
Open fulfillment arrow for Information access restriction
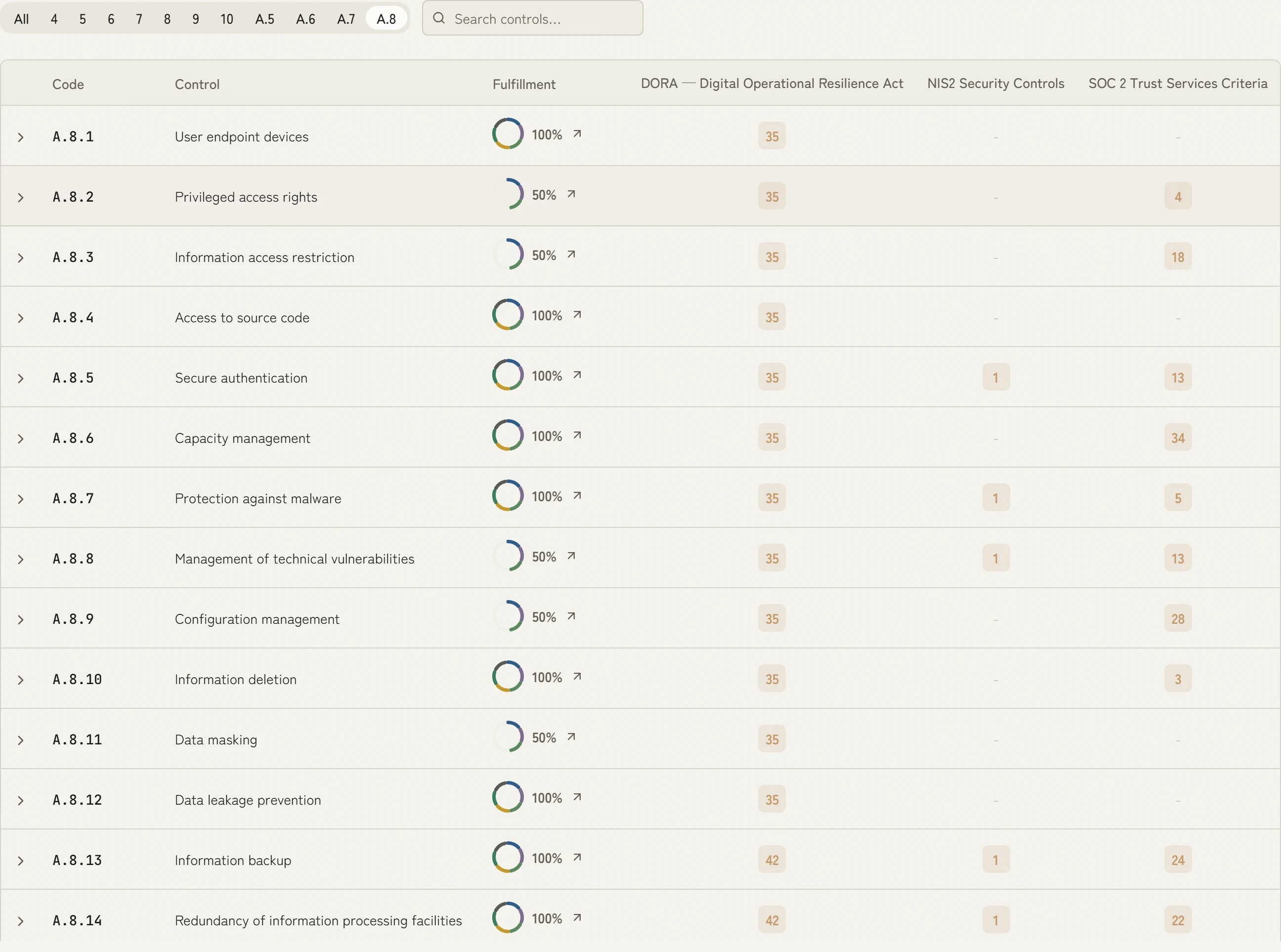point(571,254)
